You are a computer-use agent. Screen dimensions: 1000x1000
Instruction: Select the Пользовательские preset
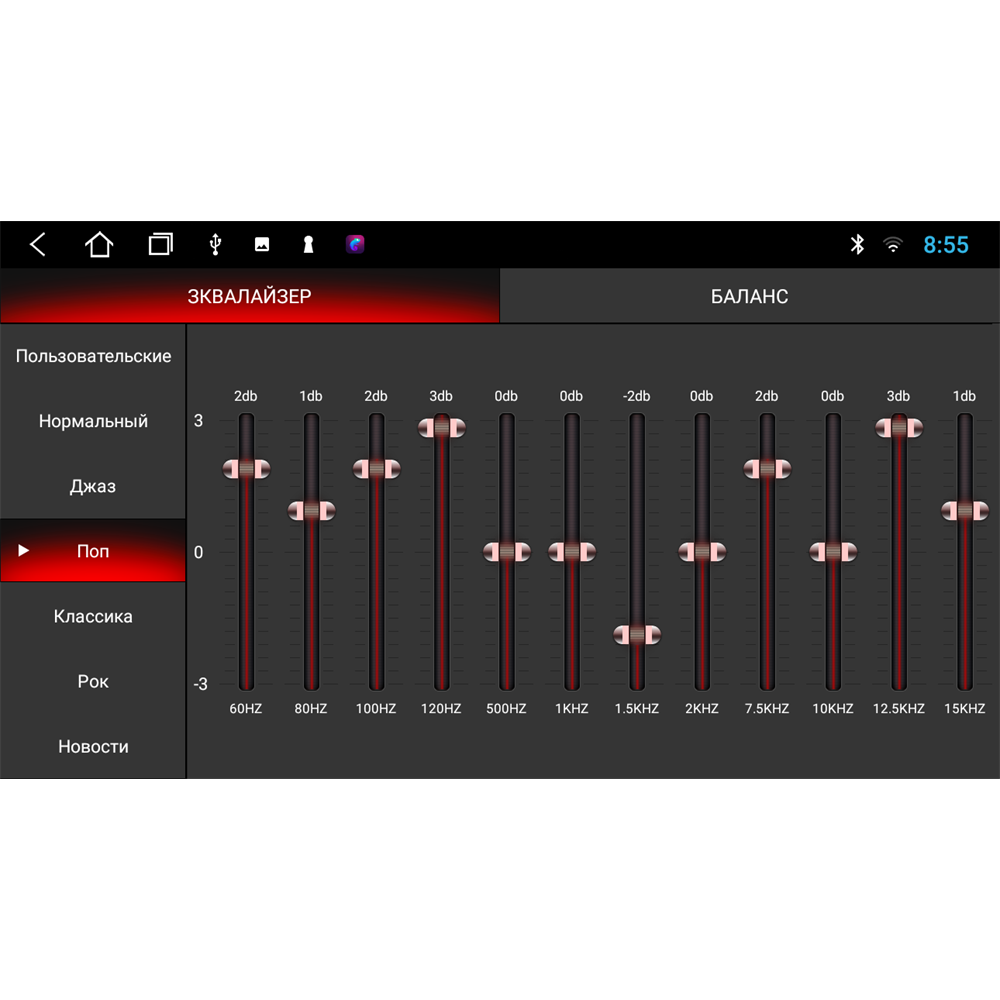click(x=93, y=356)
